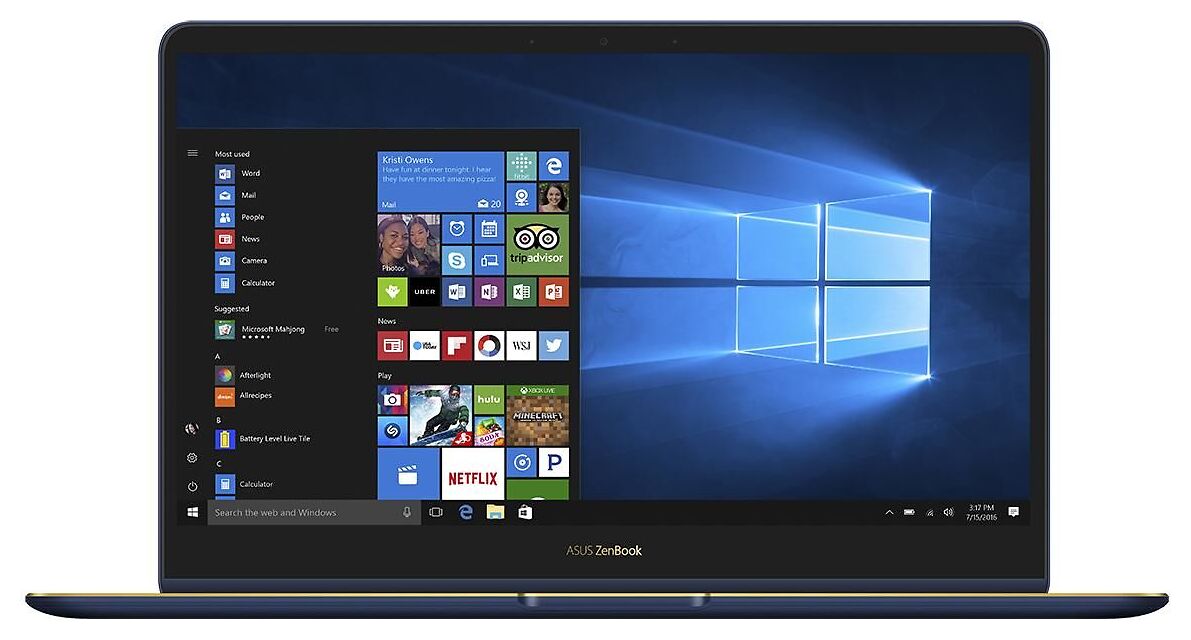Show hidden icons in system tray
Viewport: 1191px width, 640px height.
[x=889, y=512]
